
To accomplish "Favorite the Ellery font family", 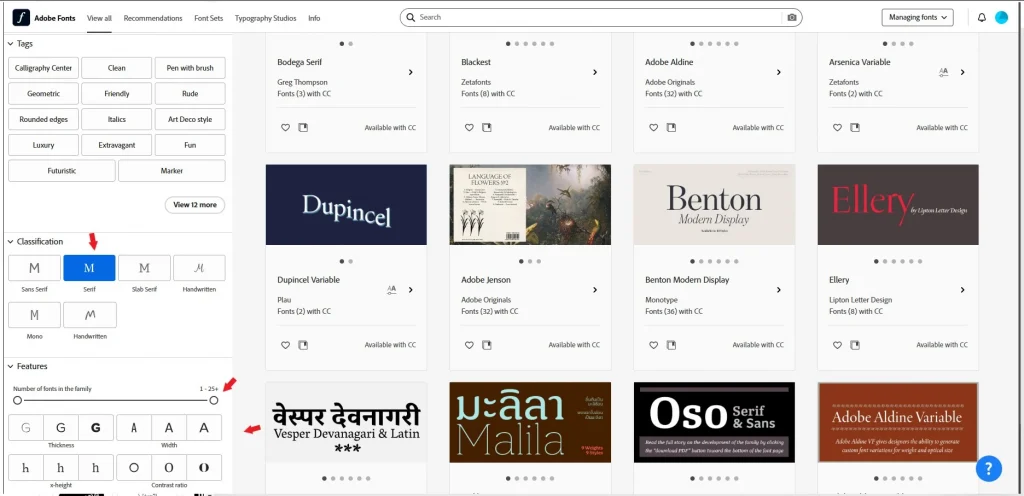I will (837, 345).
